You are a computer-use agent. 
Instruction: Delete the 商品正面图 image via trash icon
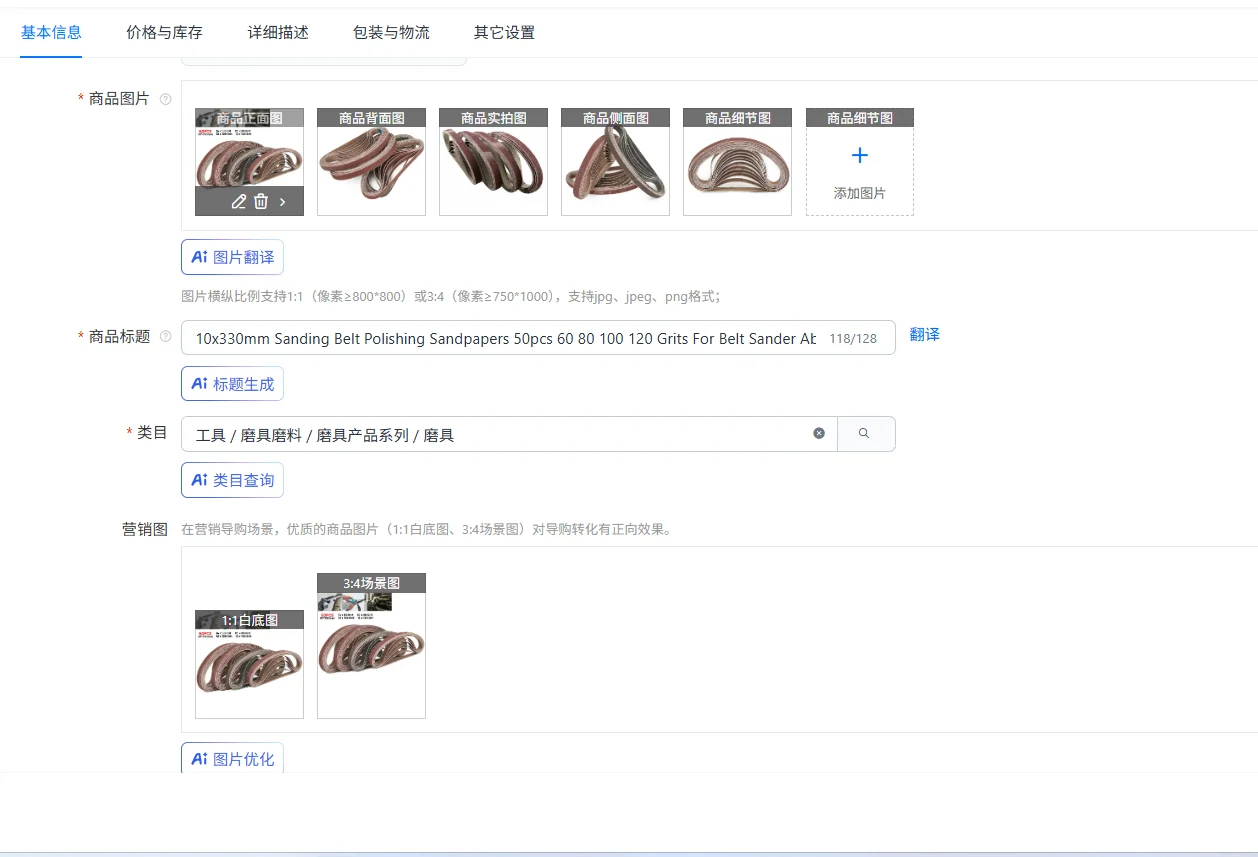pos(261,201)
